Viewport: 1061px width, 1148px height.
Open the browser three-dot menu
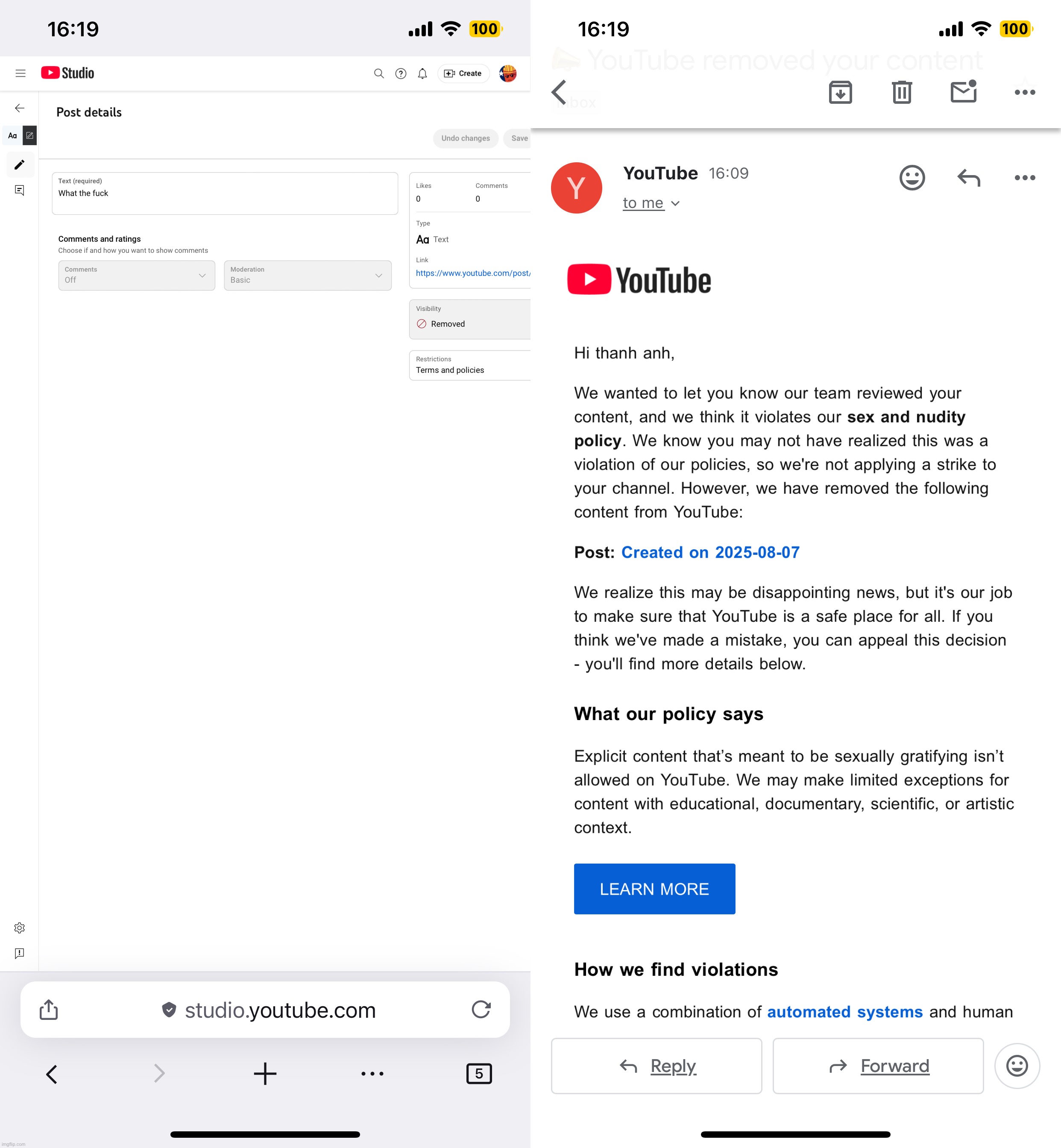(x=372, y=1073)
